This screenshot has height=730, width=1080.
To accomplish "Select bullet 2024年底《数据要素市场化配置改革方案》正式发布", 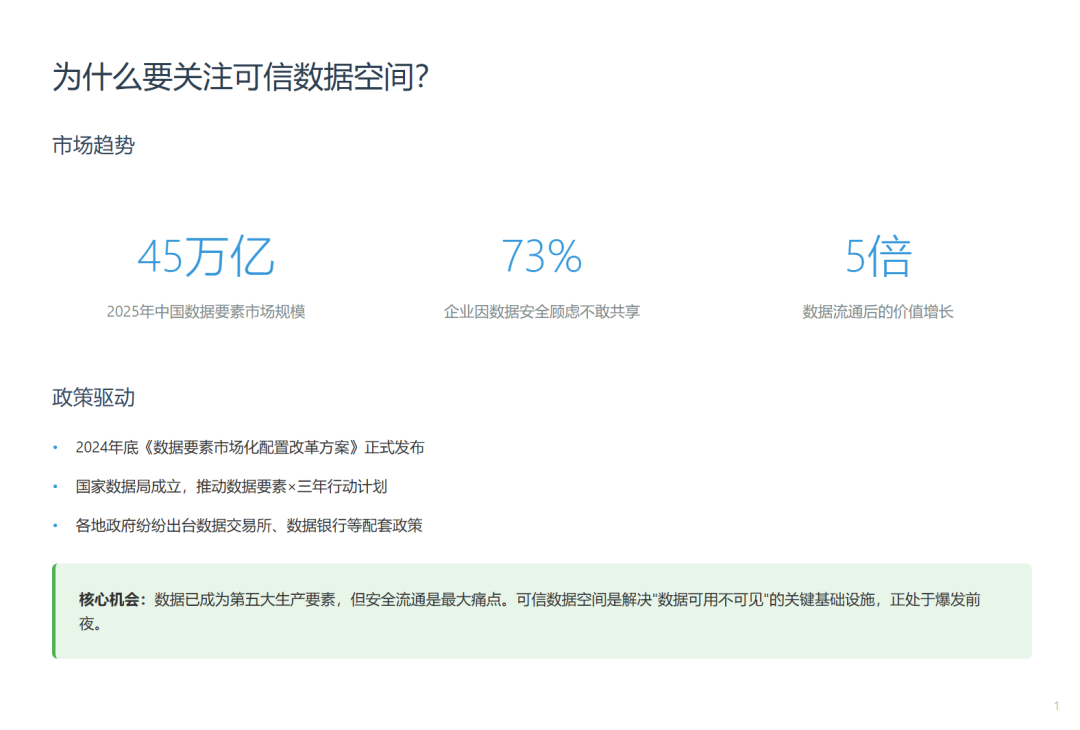I will click(x=249, y=448).
